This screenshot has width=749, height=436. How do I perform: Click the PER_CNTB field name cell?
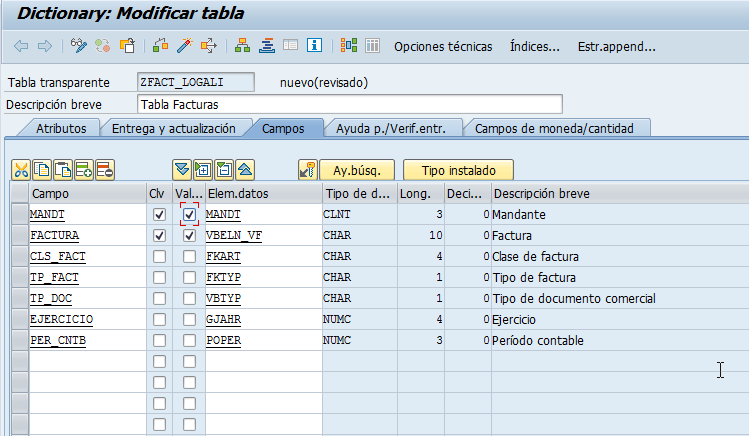(x=87, y=340)
